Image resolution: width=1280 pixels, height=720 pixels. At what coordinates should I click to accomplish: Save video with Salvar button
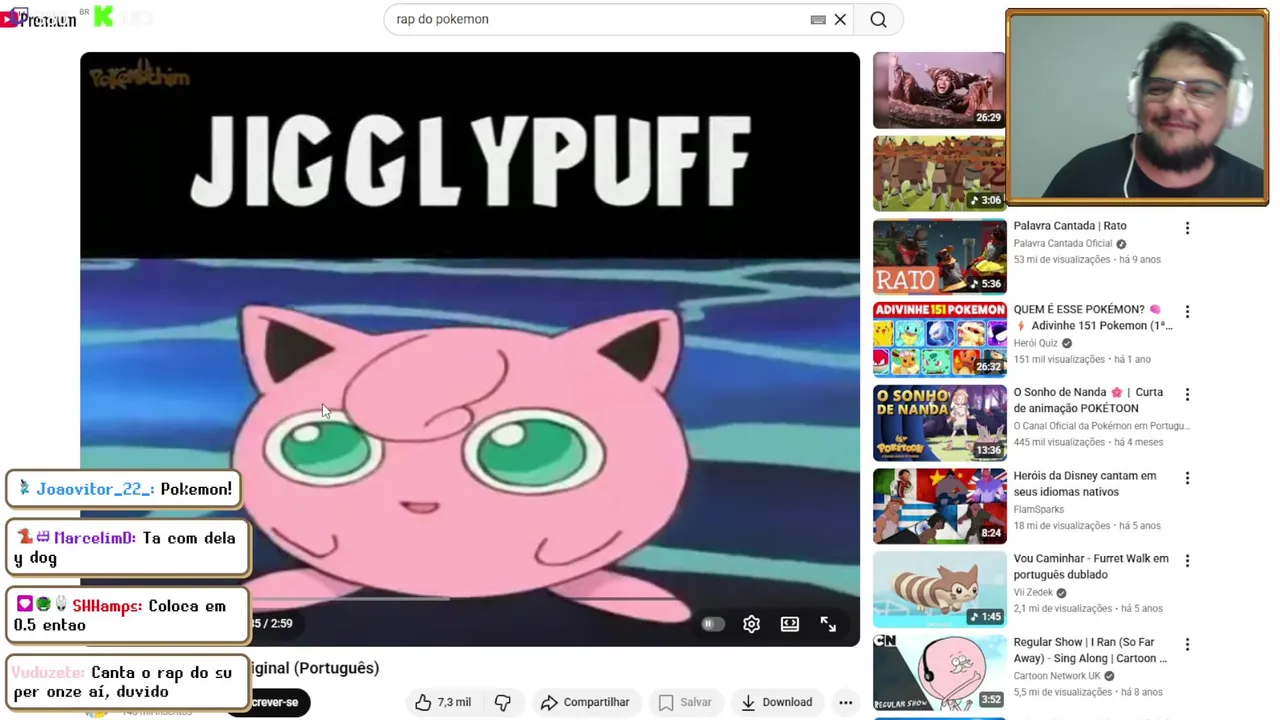[685, 702]
